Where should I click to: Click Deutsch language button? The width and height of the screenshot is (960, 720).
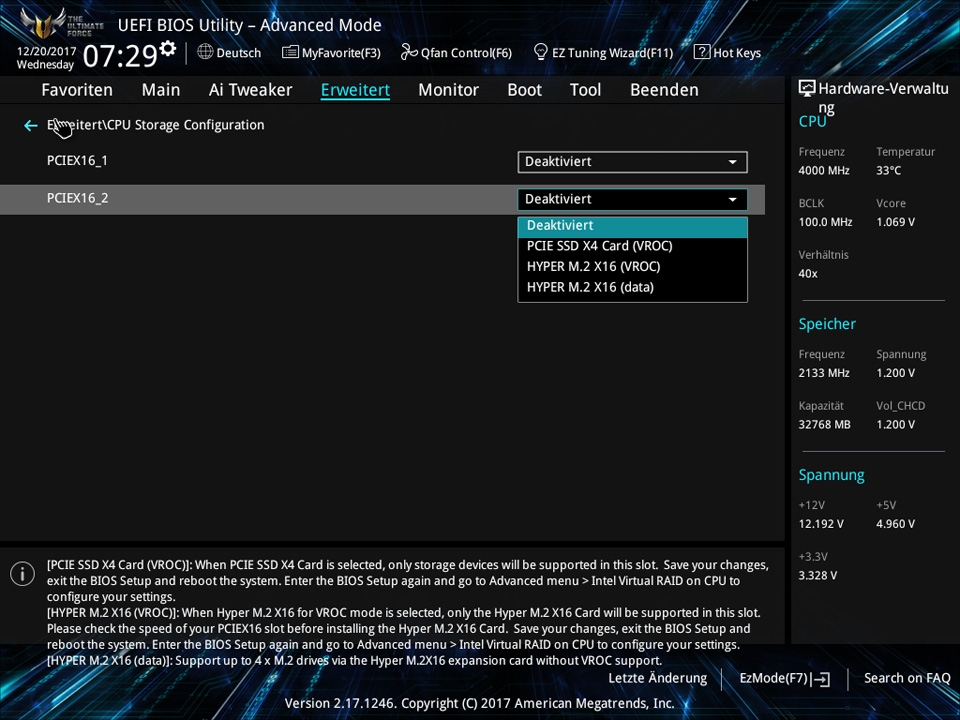239,53
